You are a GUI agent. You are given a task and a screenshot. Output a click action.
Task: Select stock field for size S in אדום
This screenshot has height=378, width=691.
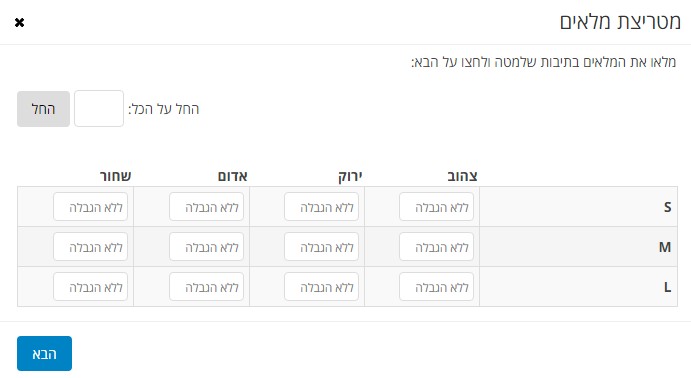click(206, 207)
